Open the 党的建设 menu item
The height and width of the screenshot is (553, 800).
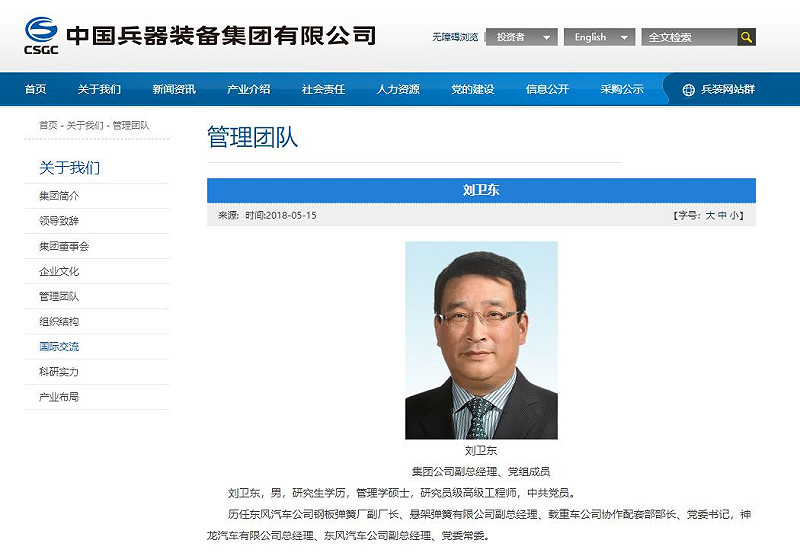pos(472,89)
